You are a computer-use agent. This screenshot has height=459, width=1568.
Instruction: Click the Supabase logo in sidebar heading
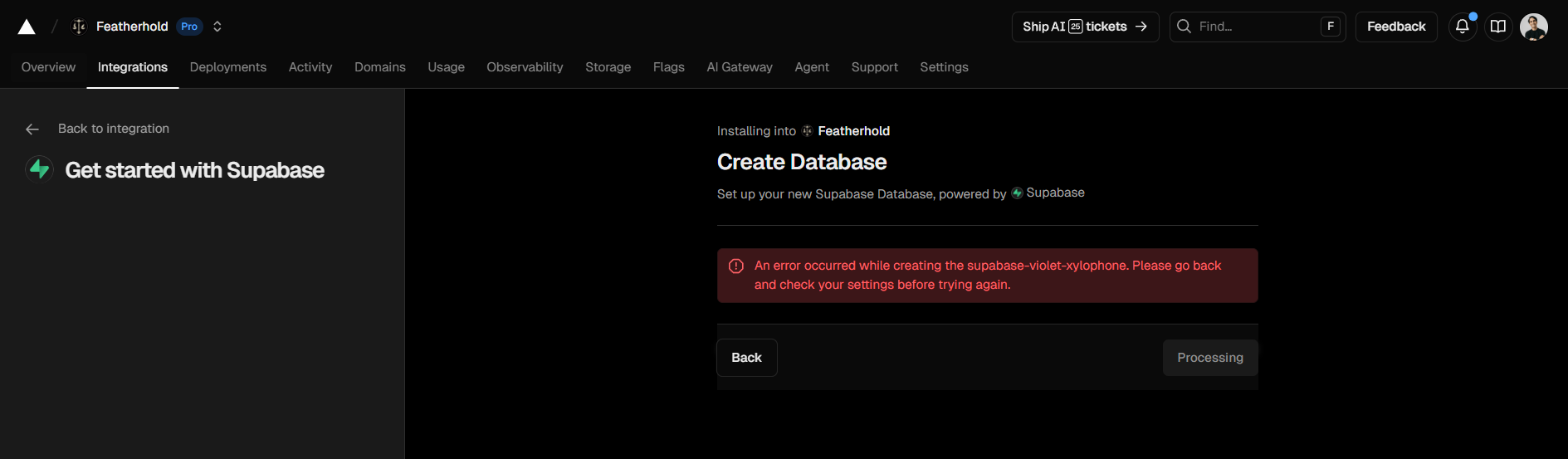[x=39, y=169]
